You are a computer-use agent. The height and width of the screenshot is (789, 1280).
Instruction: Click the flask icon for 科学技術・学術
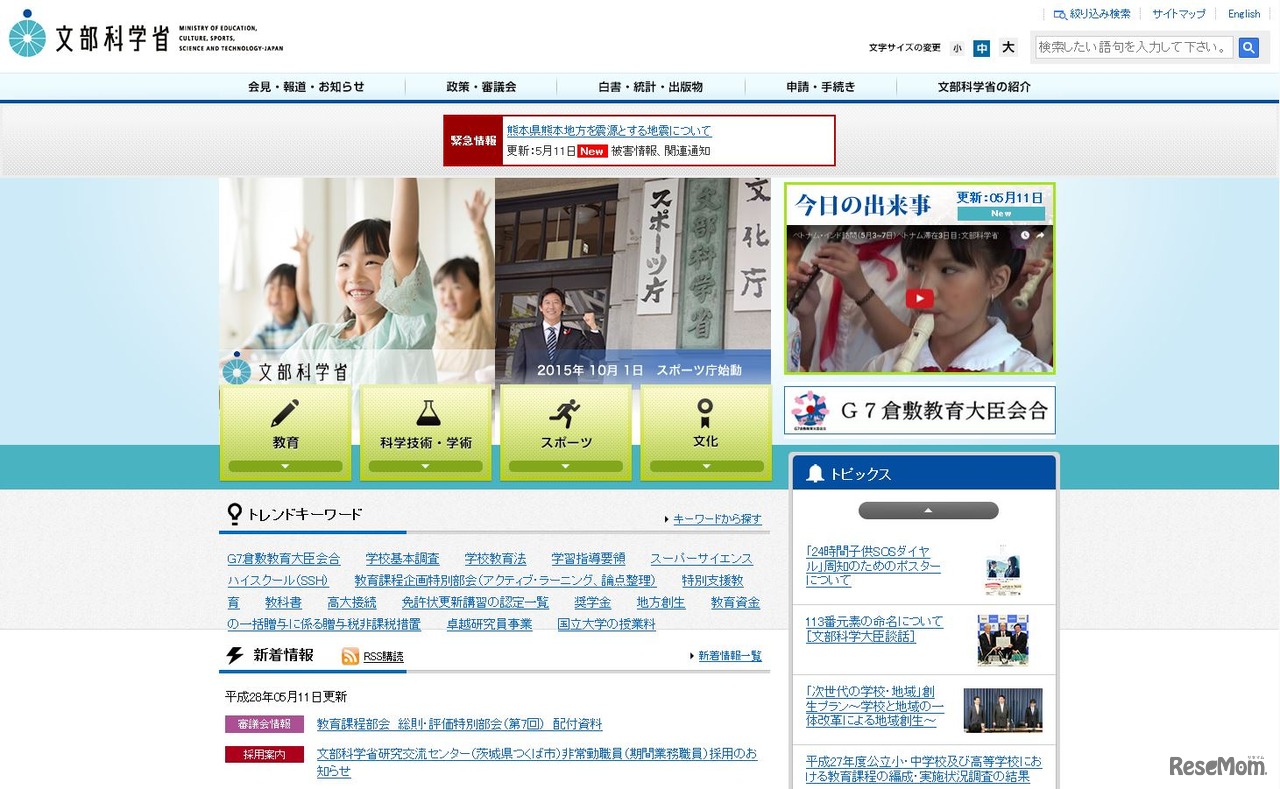[x=426, y=410]
